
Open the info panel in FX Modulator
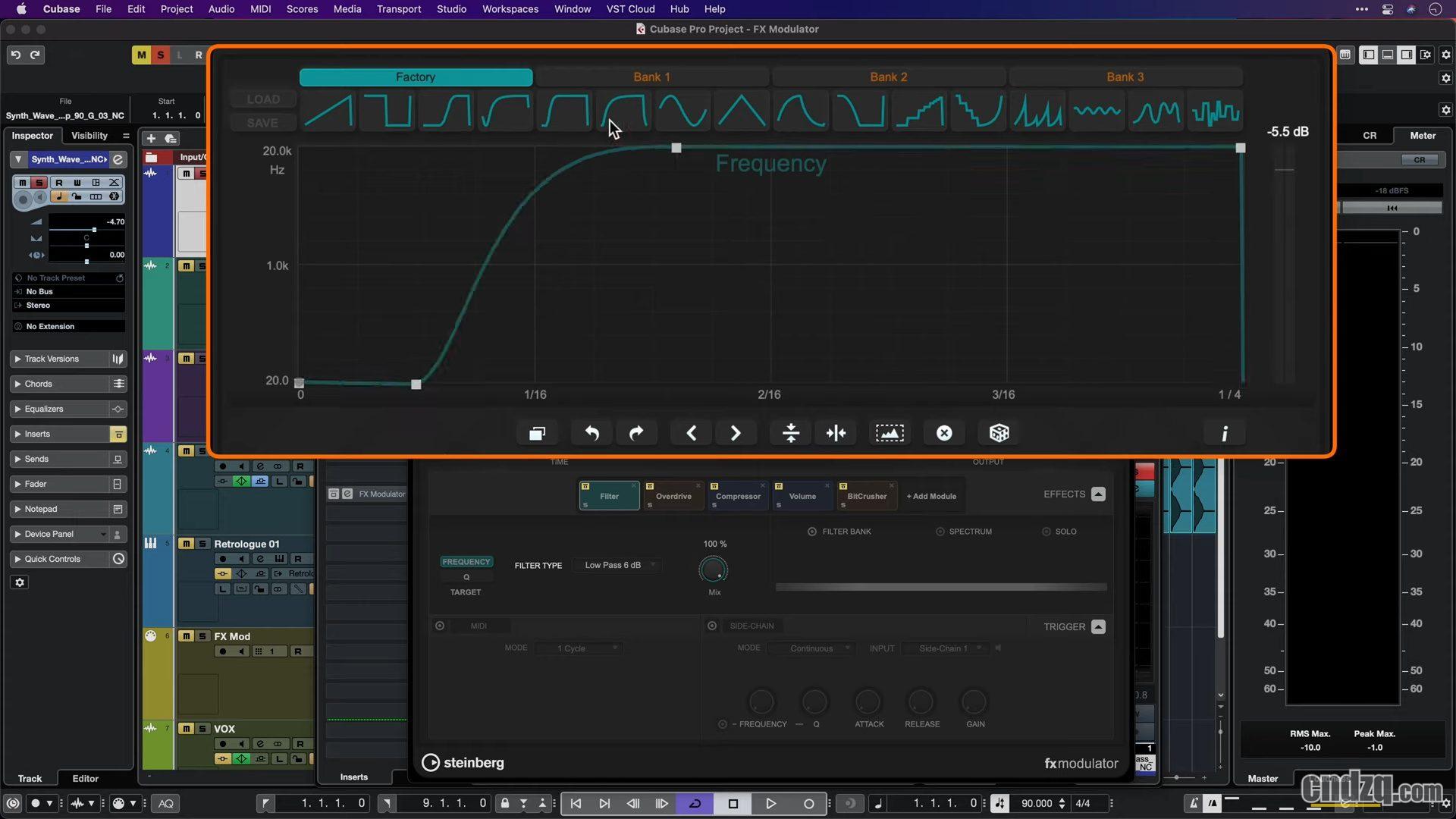[1225, 432]
